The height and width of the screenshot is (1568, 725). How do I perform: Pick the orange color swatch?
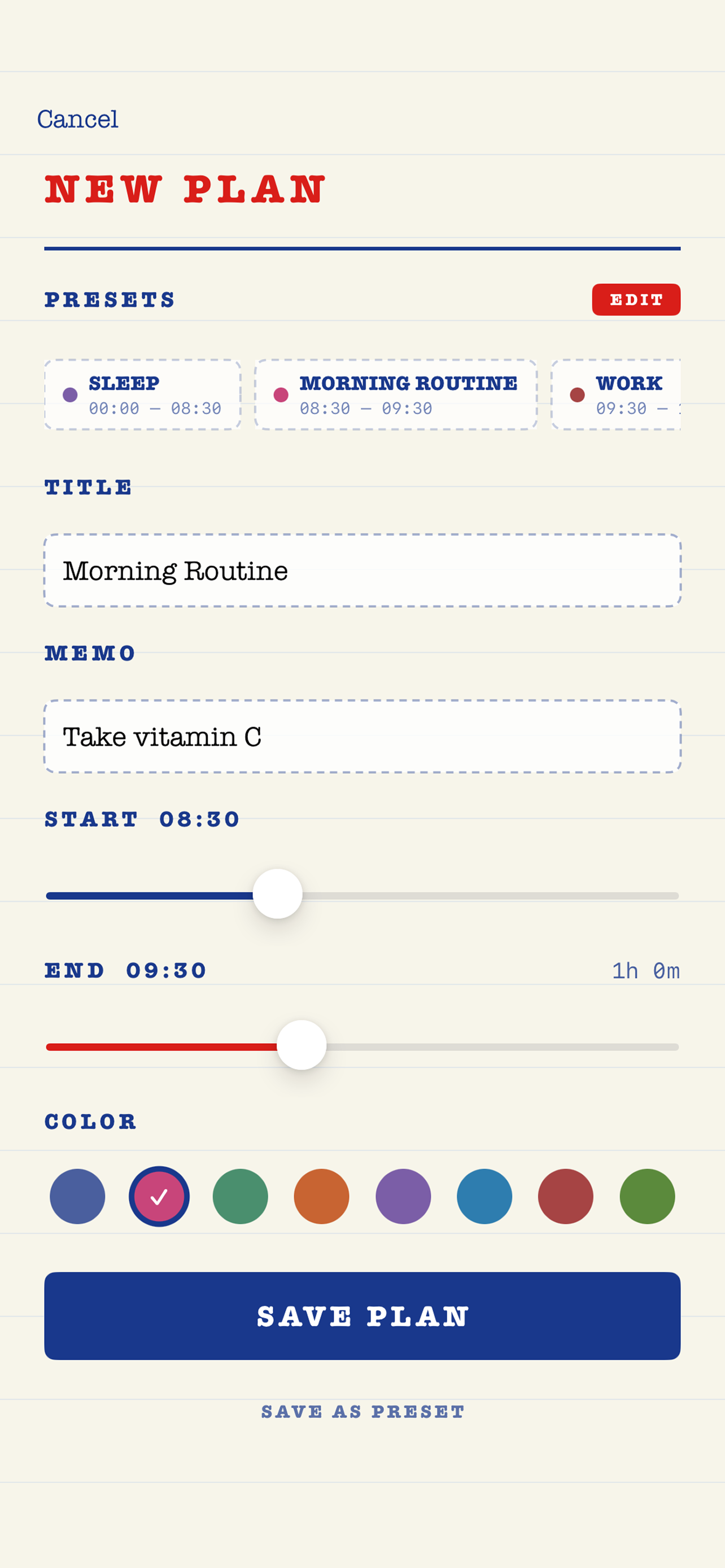321,1196
